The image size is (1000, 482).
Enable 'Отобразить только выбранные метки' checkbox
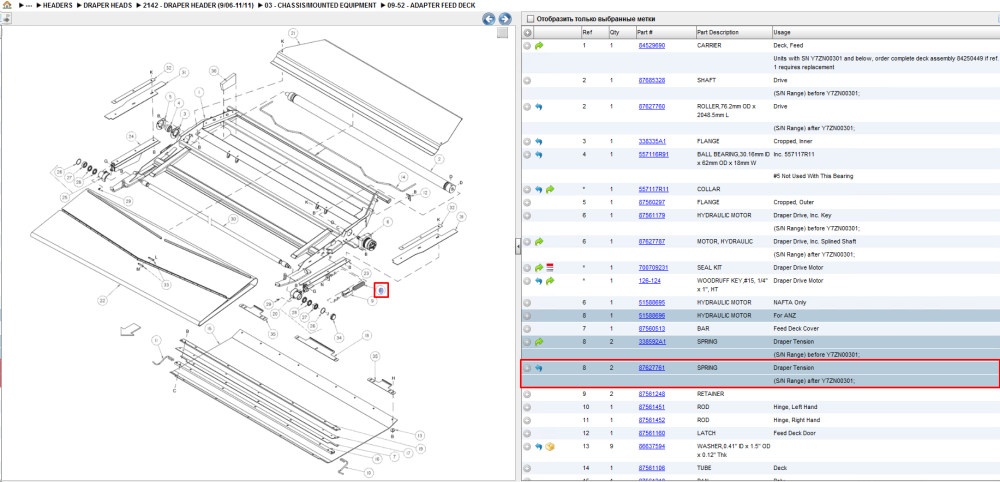coord(531,19)
